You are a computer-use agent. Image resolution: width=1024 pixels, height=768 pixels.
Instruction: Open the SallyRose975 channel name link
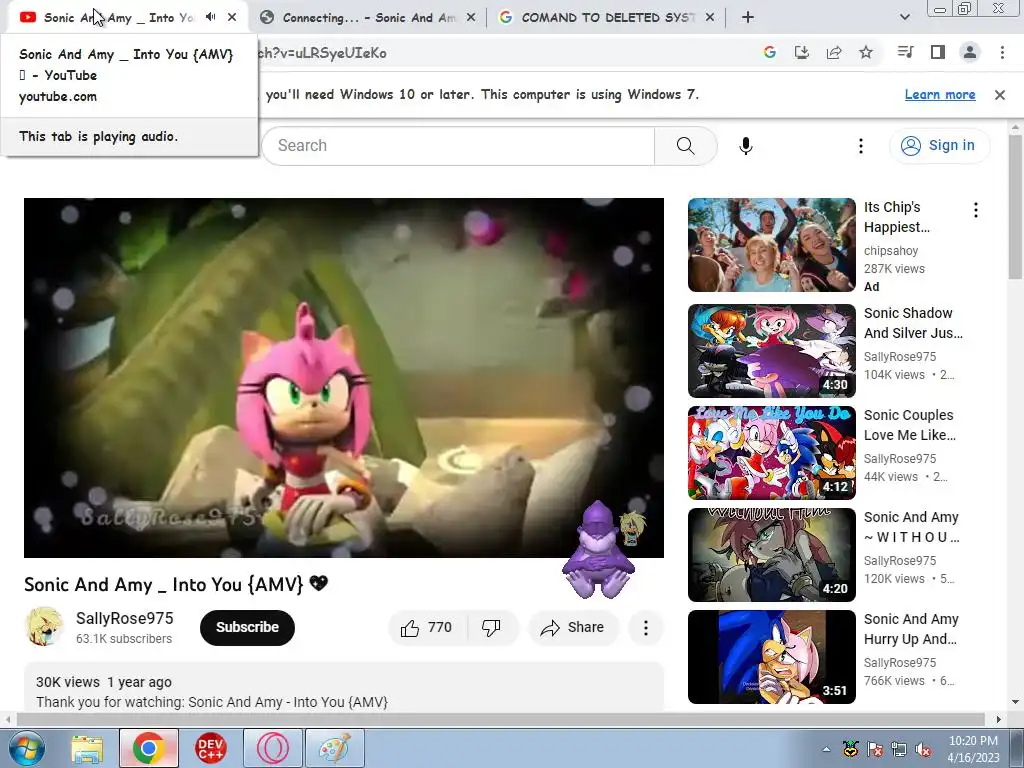click(x=125, y=618)
